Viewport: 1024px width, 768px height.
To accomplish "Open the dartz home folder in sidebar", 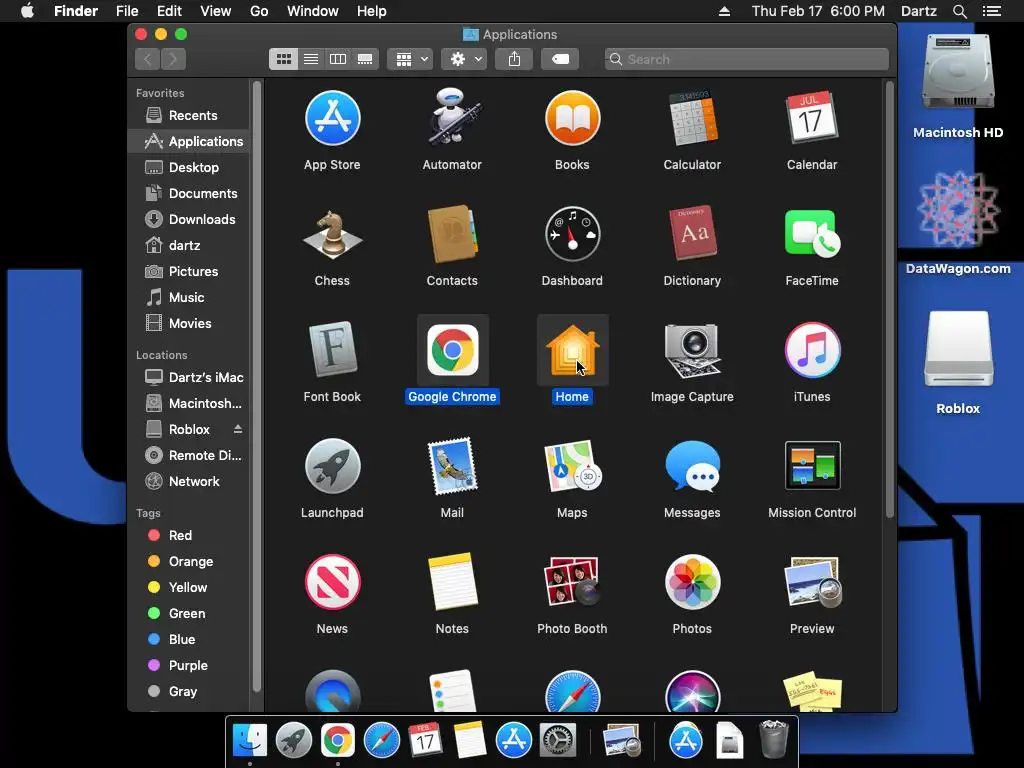I will pyautogui.click(x=189, y=246).
